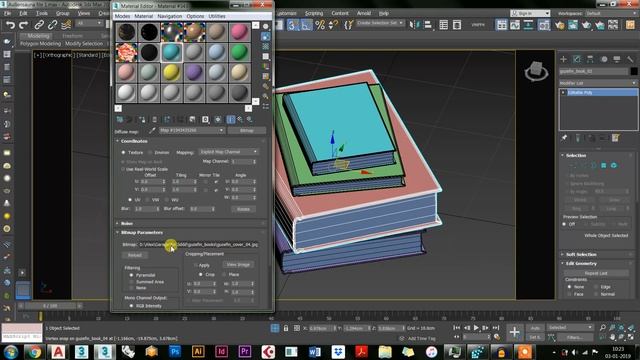Open the Modes menu in the Material Editor

[x=122, y=16]
